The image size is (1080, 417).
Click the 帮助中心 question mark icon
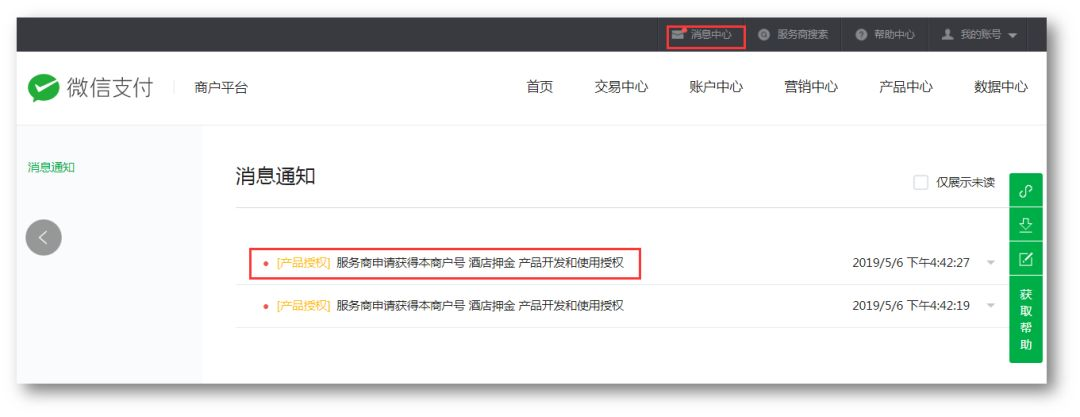coord(861,35)
